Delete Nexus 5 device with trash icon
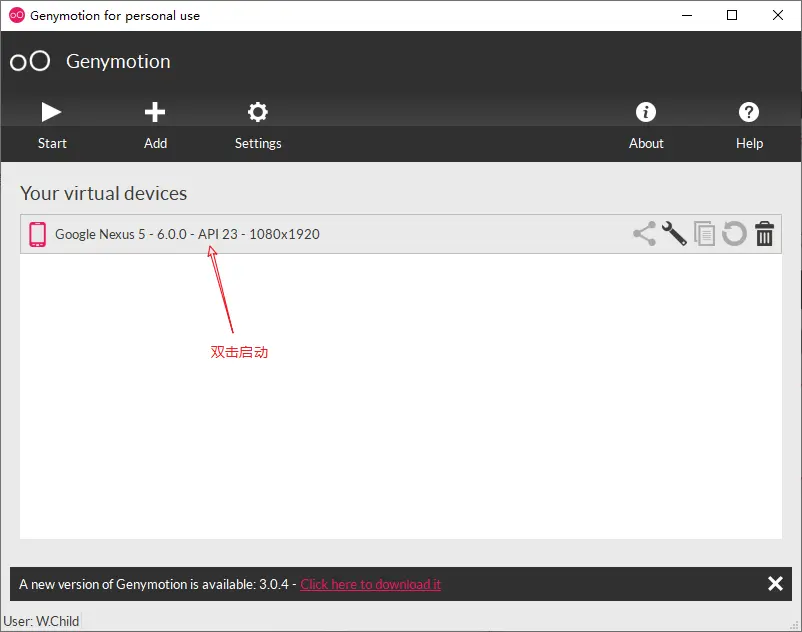The height and width of the screenshot is (632, 802). tap(765, 234)
